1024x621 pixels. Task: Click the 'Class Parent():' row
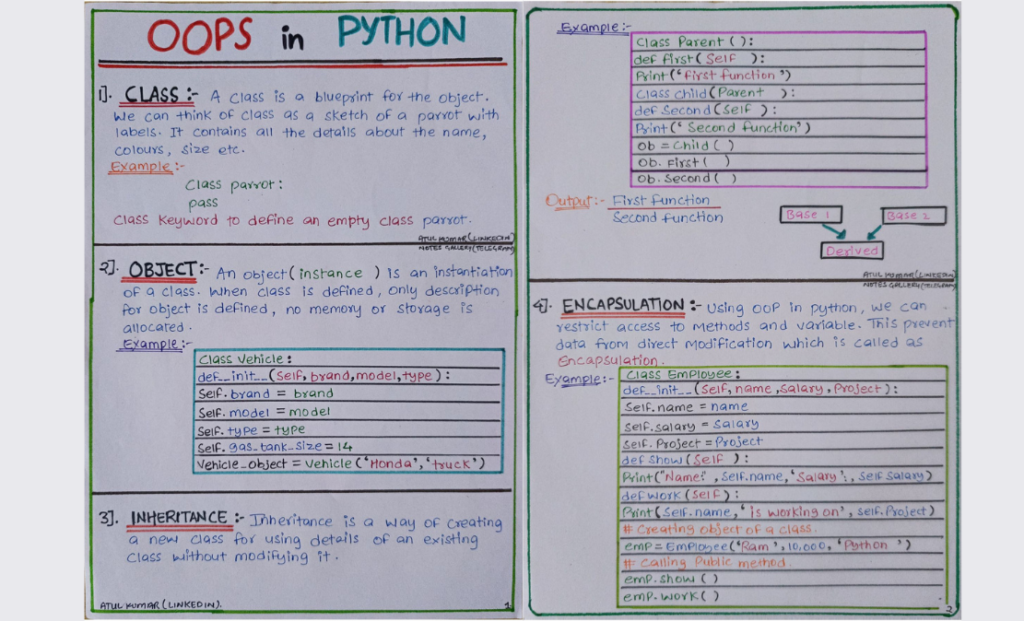click(779, 42)
